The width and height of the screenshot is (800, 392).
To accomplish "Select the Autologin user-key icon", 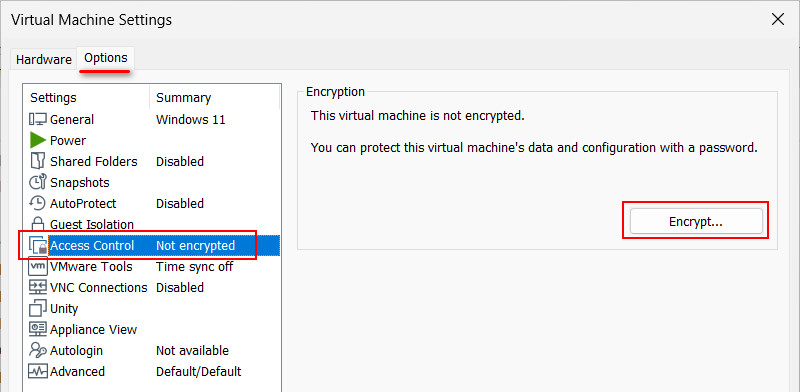I will 38,350.
